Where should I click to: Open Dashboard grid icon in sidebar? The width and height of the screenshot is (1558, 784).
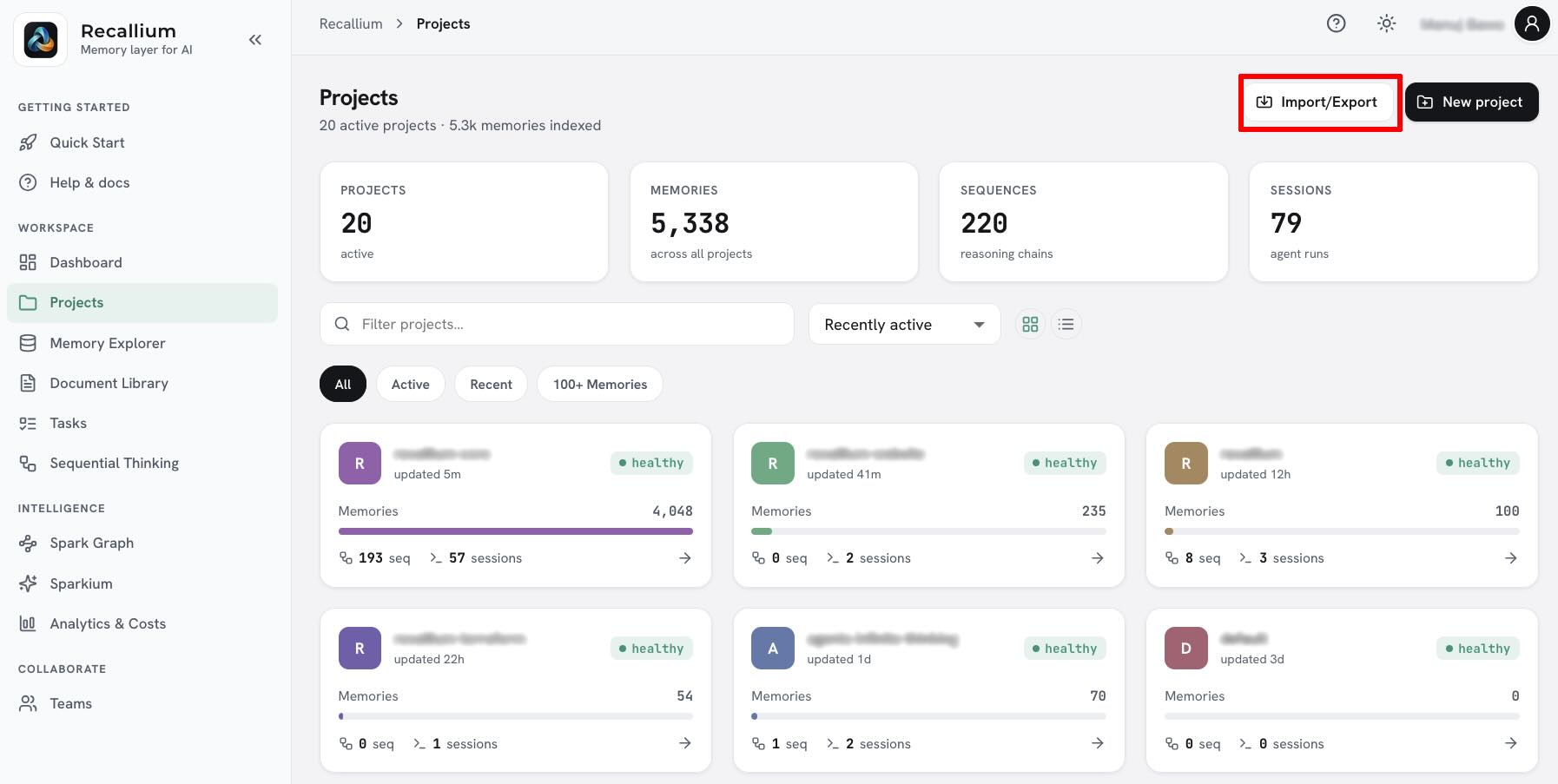pyautogui.click(x=28, y=262)
